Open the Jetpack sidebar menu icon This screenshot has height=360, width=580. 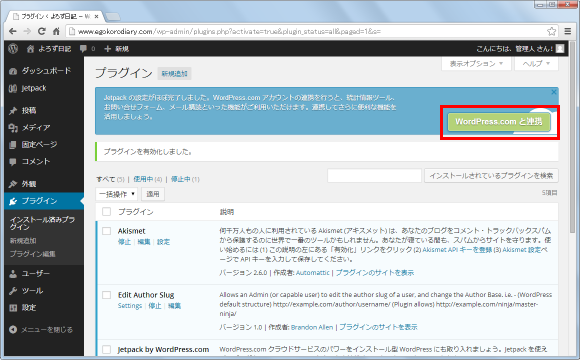coord(13,88)
